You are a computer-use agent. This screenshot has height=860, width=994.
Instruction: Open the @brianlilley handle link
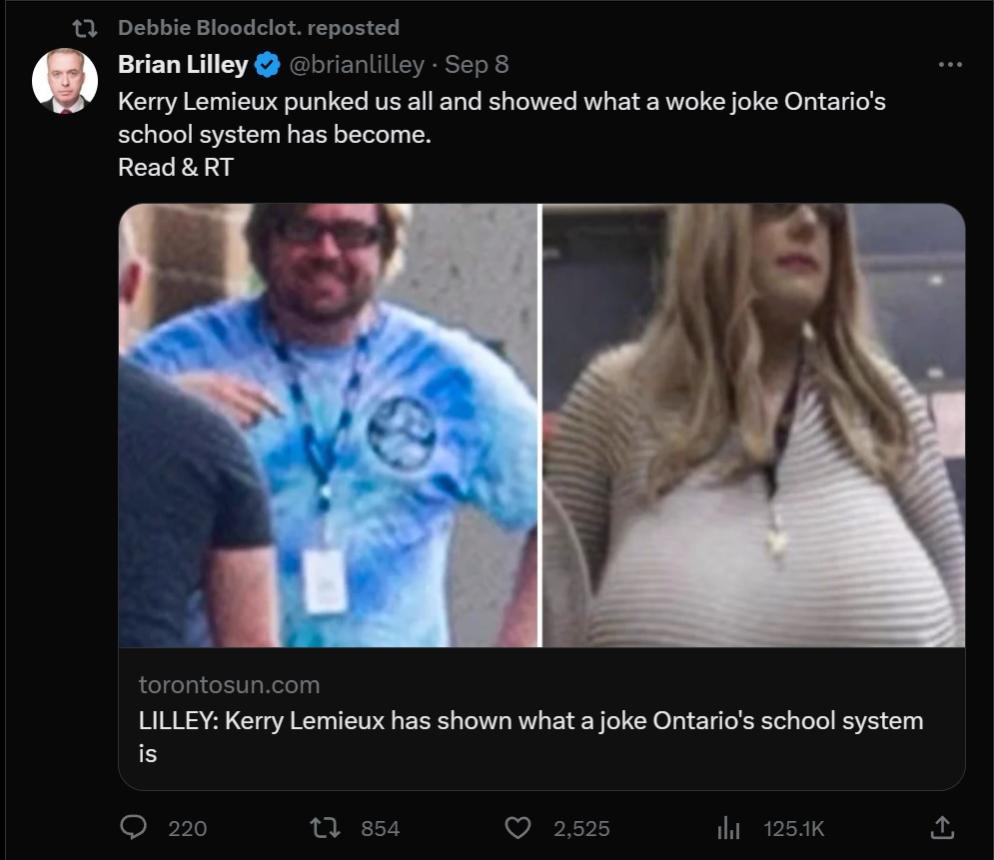(x=356, y=65)
